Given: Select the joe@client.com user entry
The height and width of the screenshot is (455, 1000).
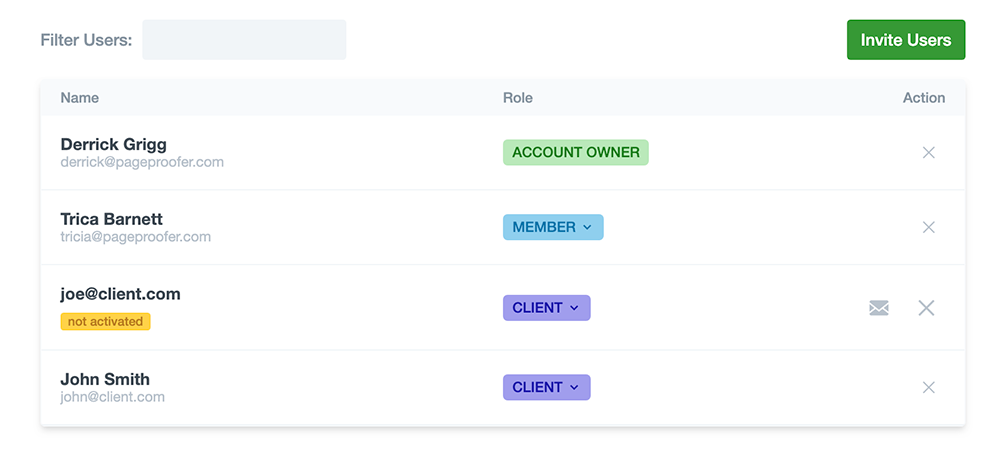Looking at the screenshot, I should [120, 294].
